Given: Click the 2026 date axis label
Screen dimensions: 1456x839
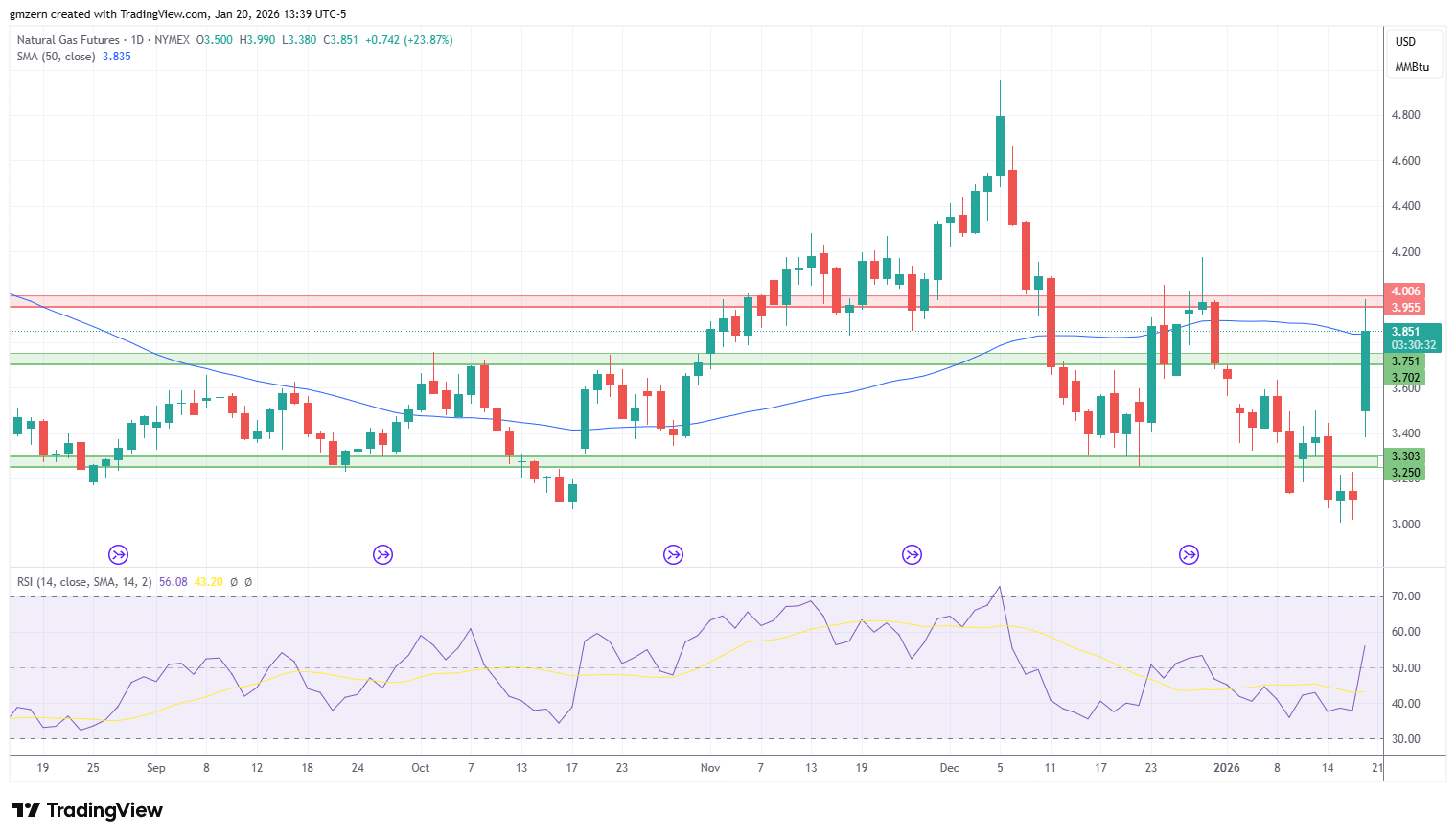Looking at the screenshot, I should click(1227, 768).
